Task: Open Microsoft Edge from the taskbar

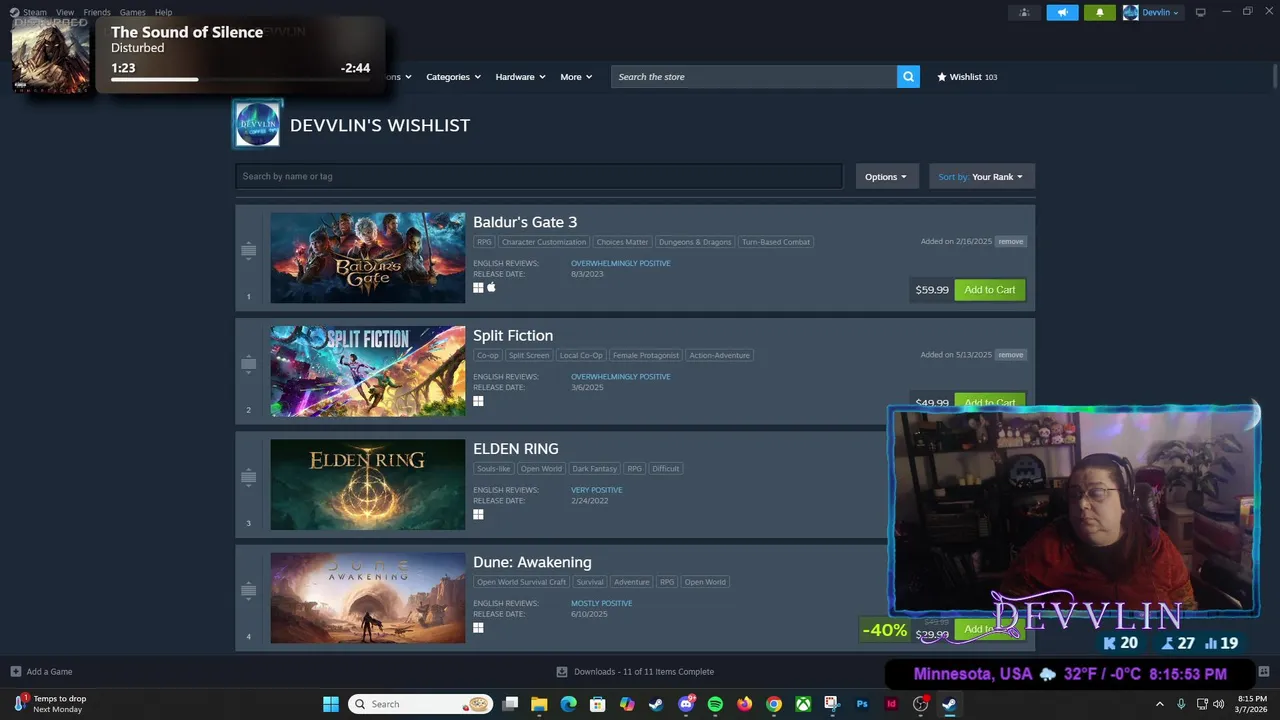Action: [568, 704]
